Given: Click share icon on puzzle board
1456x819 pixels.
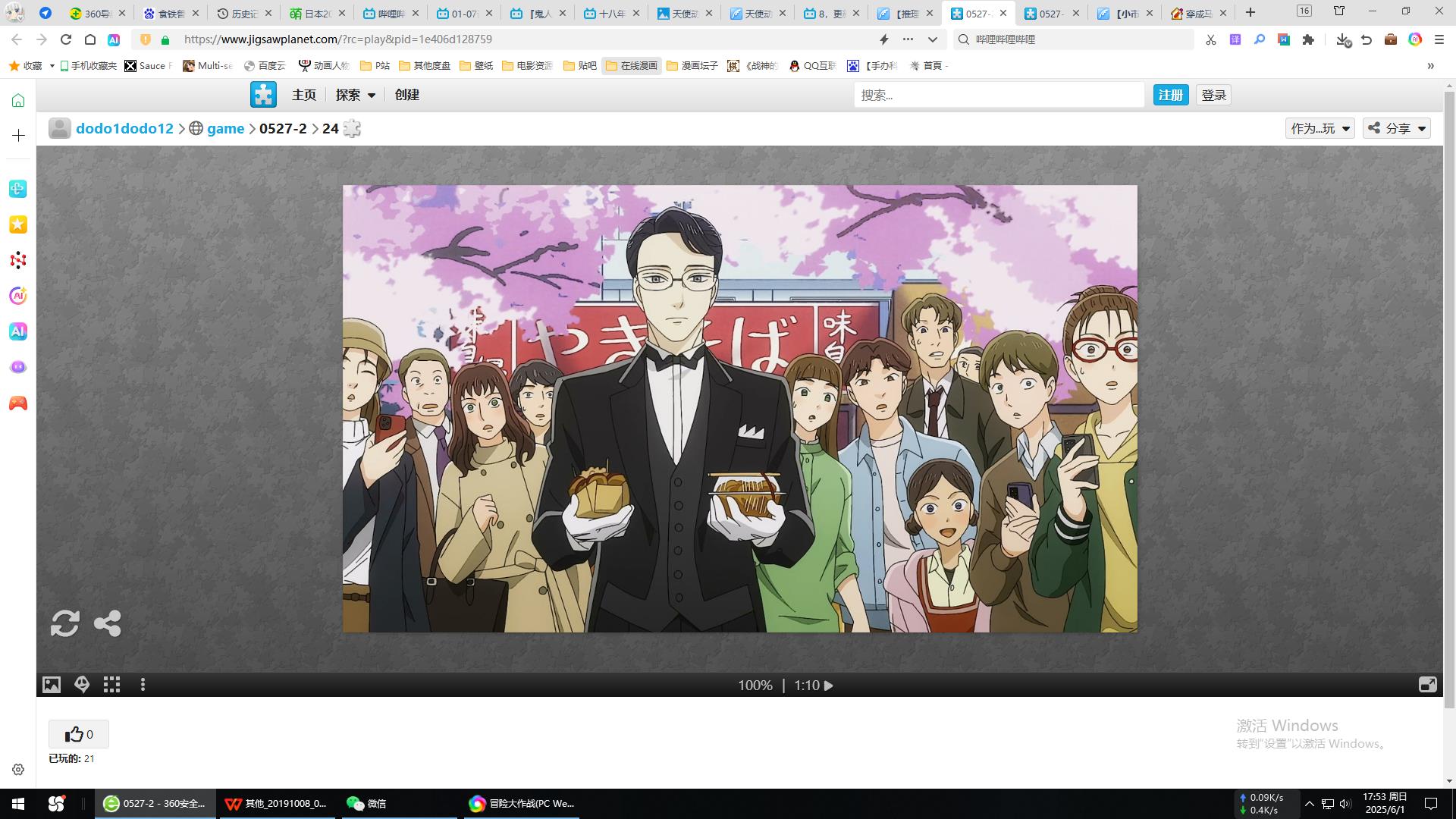Looking at the screenshot, I should [x=107, y=623].
